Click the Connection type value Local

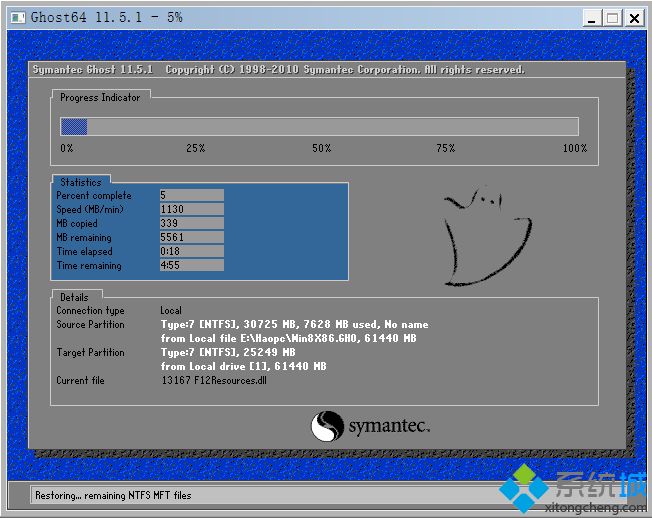[171, 310]
